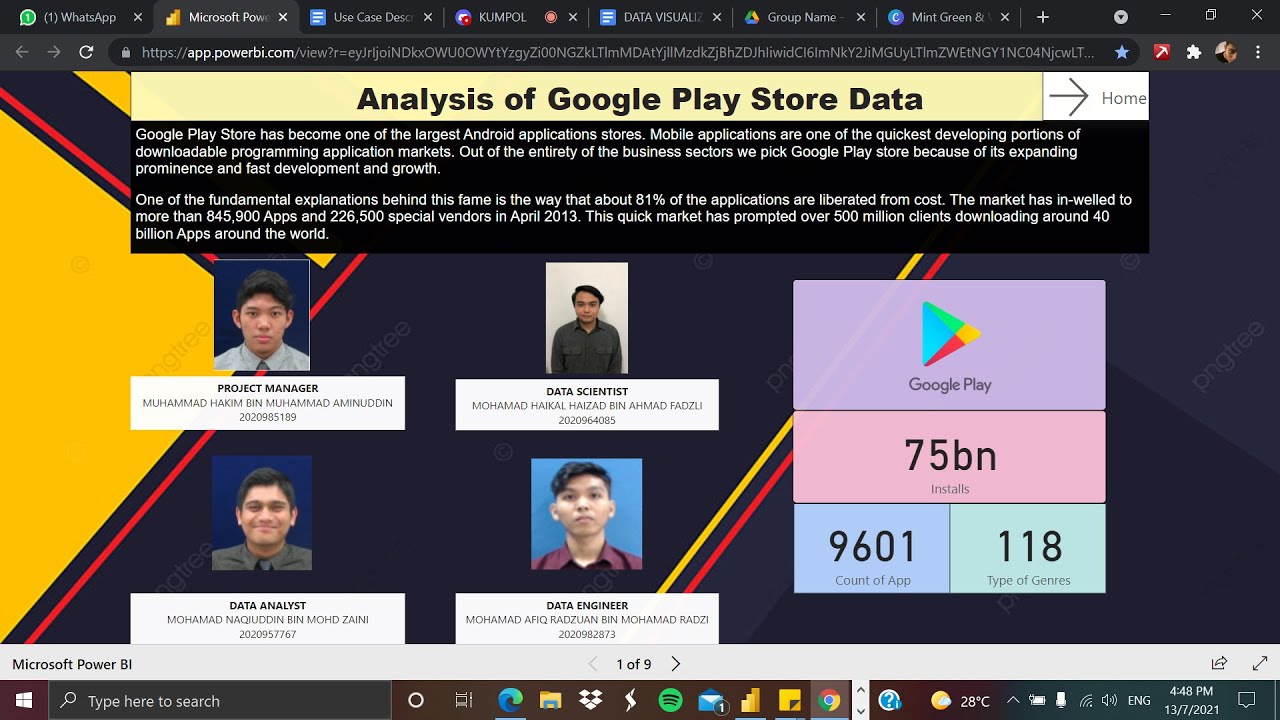Open the red arrow extension icon

click(x=1162, y=52)
